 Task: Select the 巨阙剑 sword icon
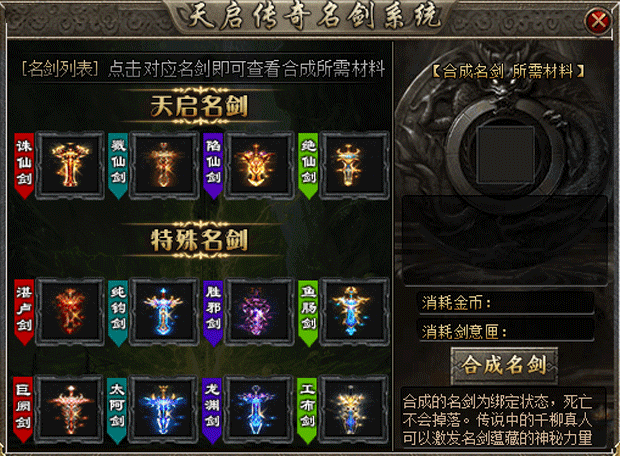[69, 409]
